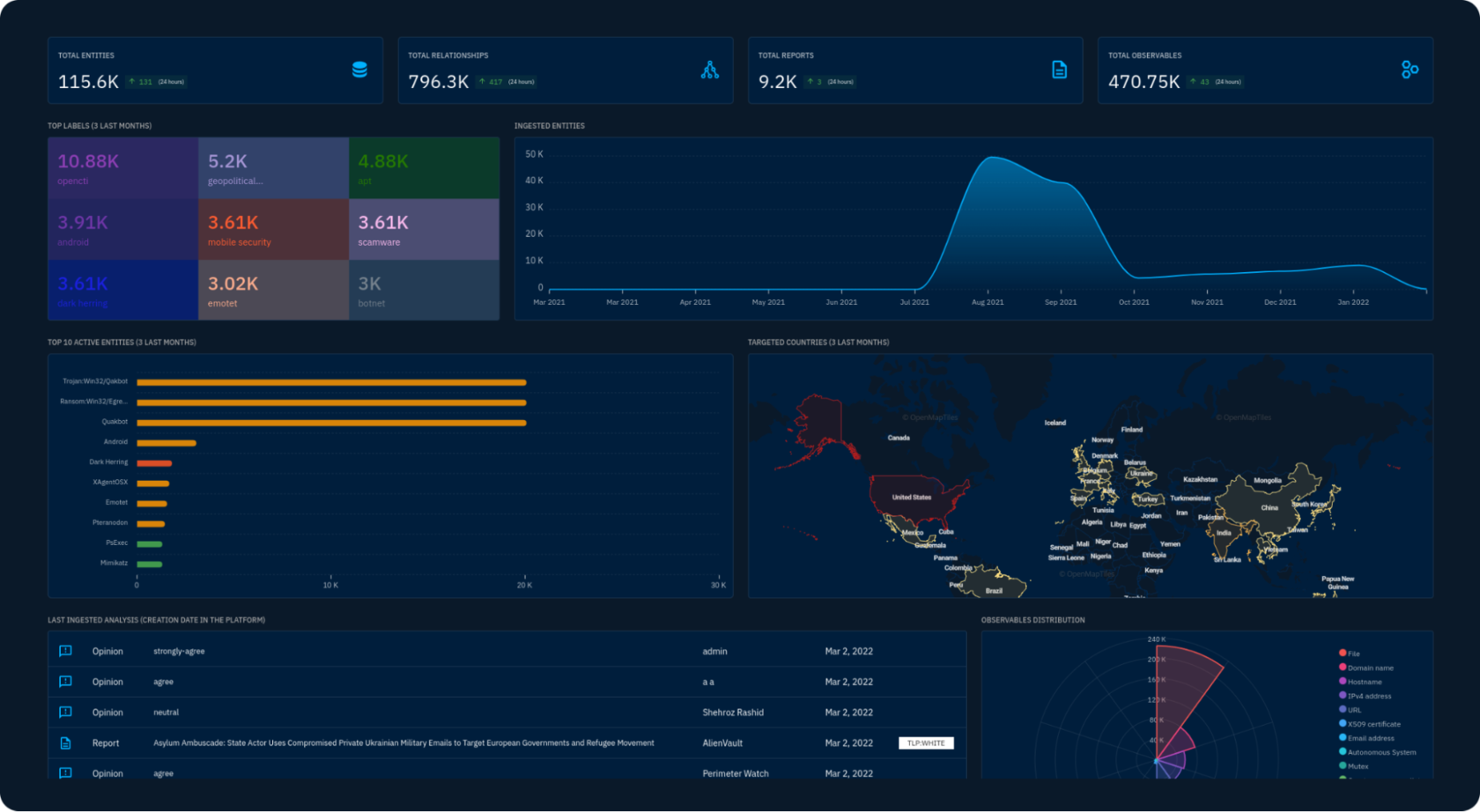Click the opencti 10.88K treemap cell

122,167
